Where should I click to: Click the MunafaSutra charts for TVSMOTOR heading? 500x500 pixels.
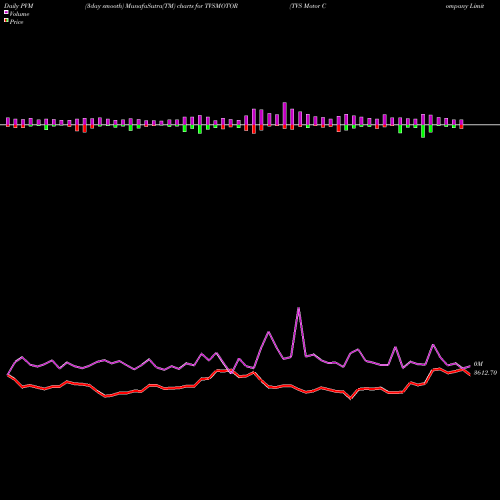click(x=161, y=6)
